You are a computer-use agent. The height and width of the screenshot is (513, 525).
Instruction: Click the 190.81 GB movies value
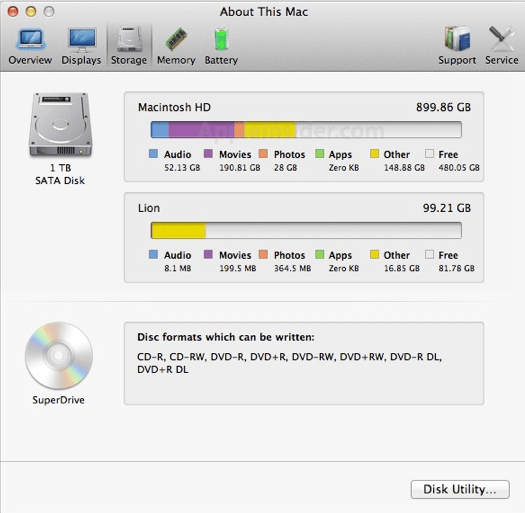(240, 168)
